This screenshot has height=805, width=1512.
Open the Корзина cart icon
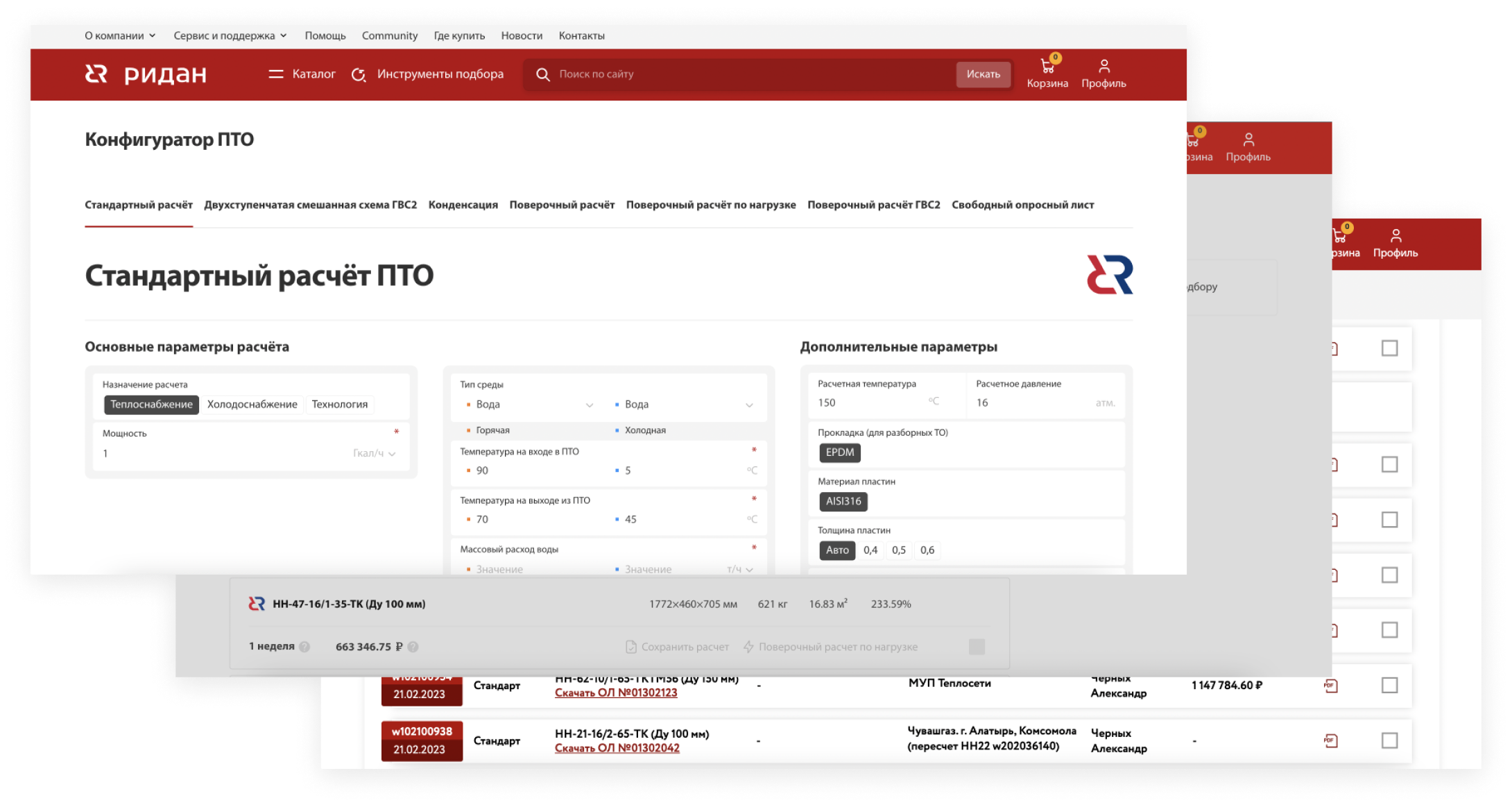[x=1047, y=67]
